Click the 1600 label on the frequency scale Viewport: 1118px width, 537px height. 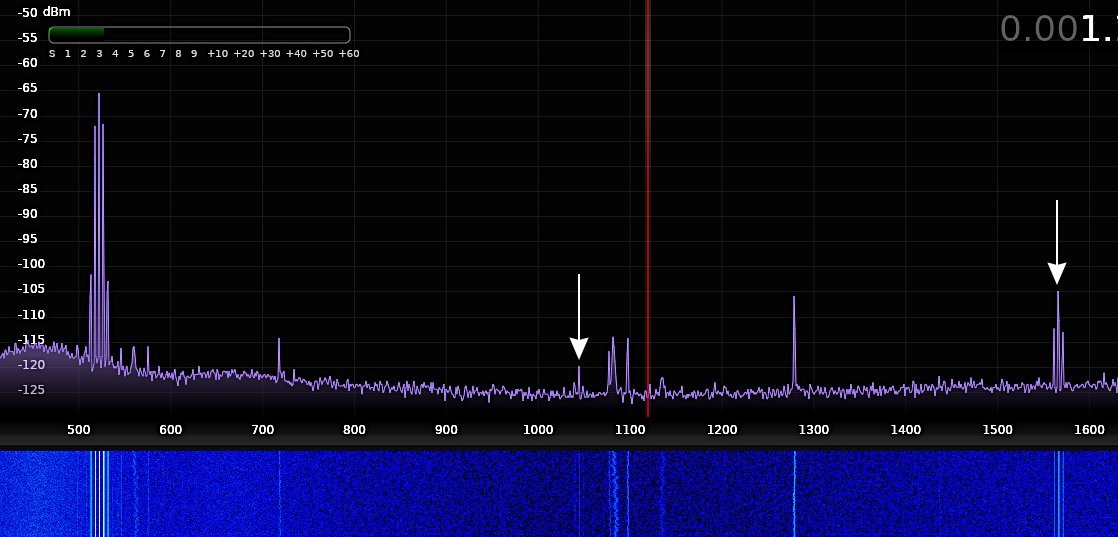point(1089,430)
